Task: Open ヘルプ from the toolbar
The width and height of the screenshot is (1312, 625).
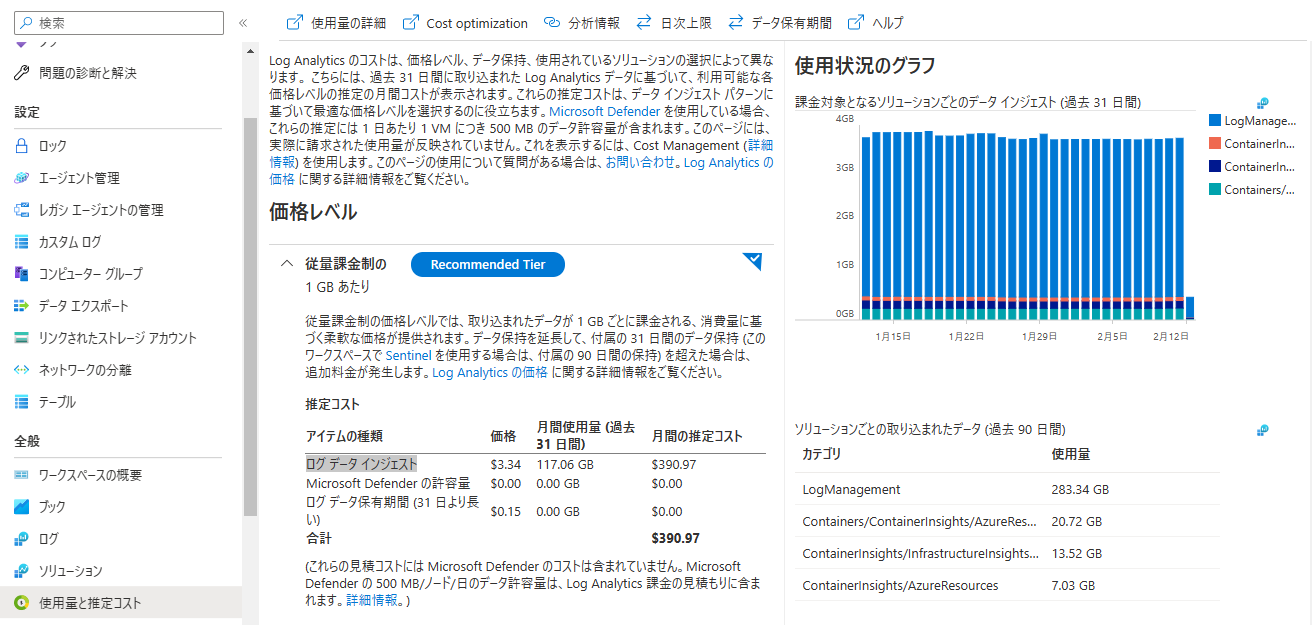Action: click(x=875, y=22)
